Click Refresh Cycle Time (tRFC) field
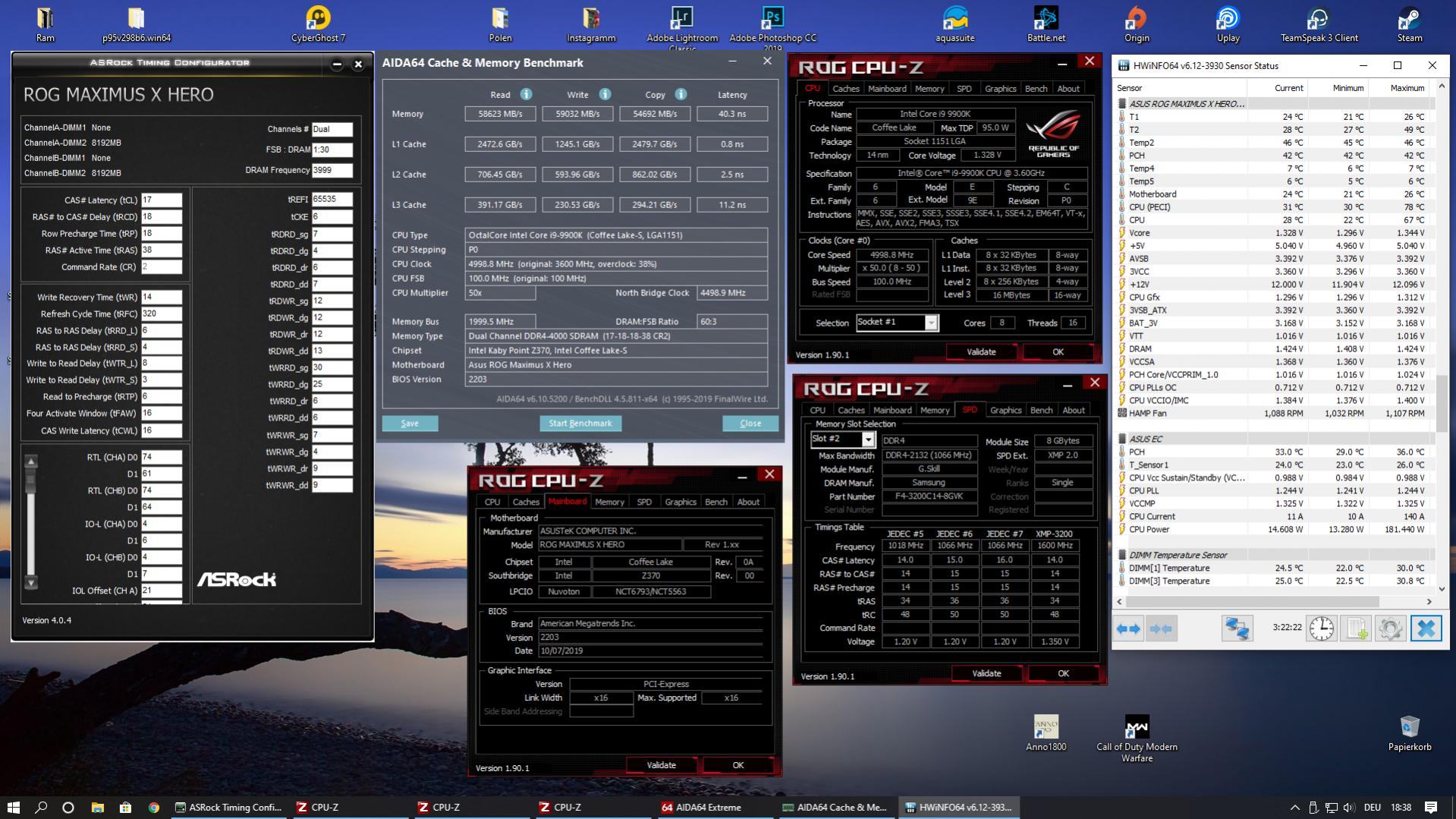This screenshot has height=819, width=1456. tap(161, 314)
